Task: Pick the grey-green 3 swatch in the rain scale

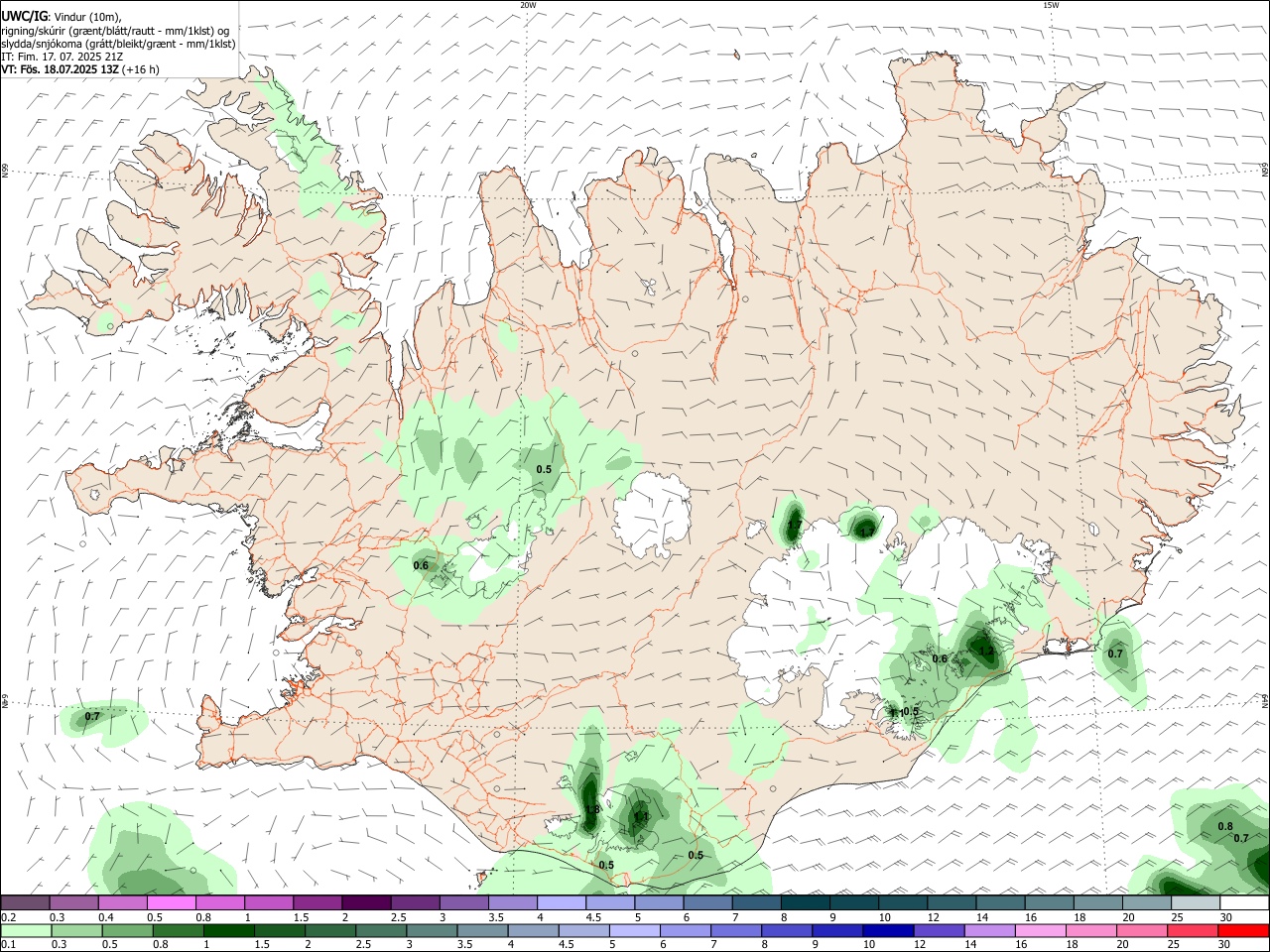Action: 431,930
